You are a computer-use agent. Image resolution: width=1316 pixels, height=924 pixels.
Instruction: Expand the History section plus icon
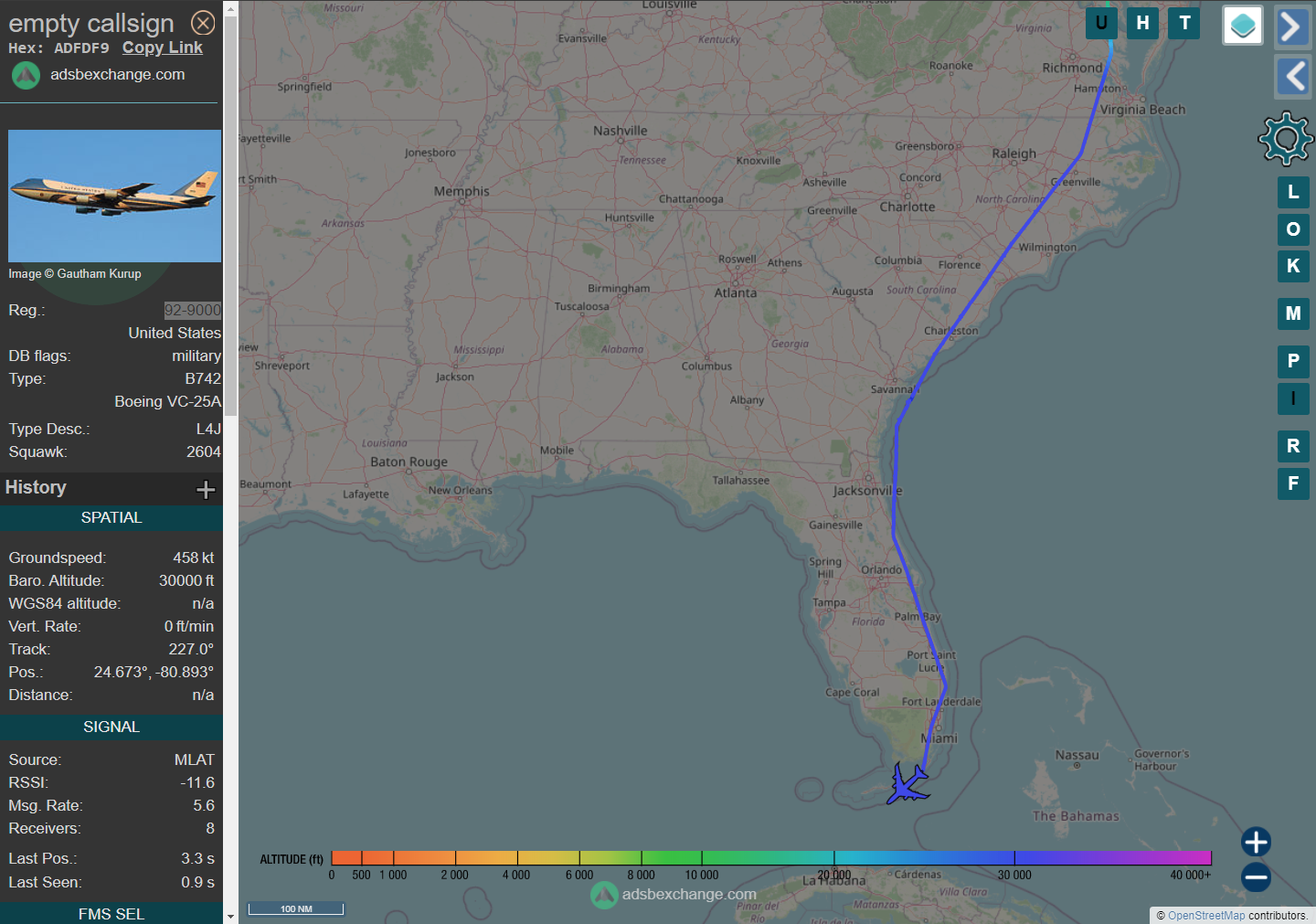[206, 489]
